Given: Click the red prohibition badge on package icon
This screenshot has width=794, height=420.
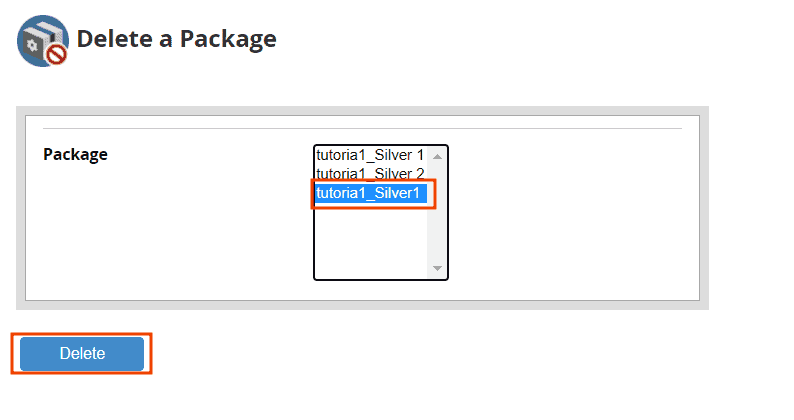Looking at the screenshot, I should pyautogui.click(x=57, y=54).
